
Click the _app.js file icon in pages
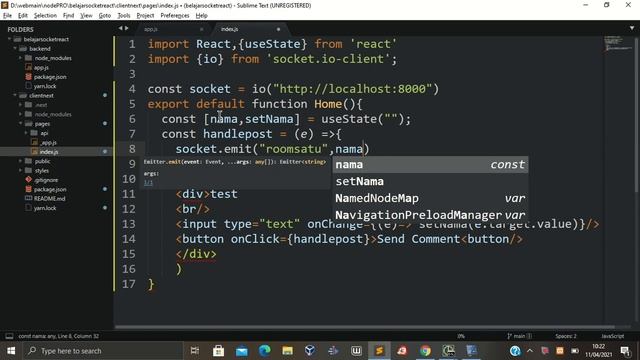click(x=35, y=142)
